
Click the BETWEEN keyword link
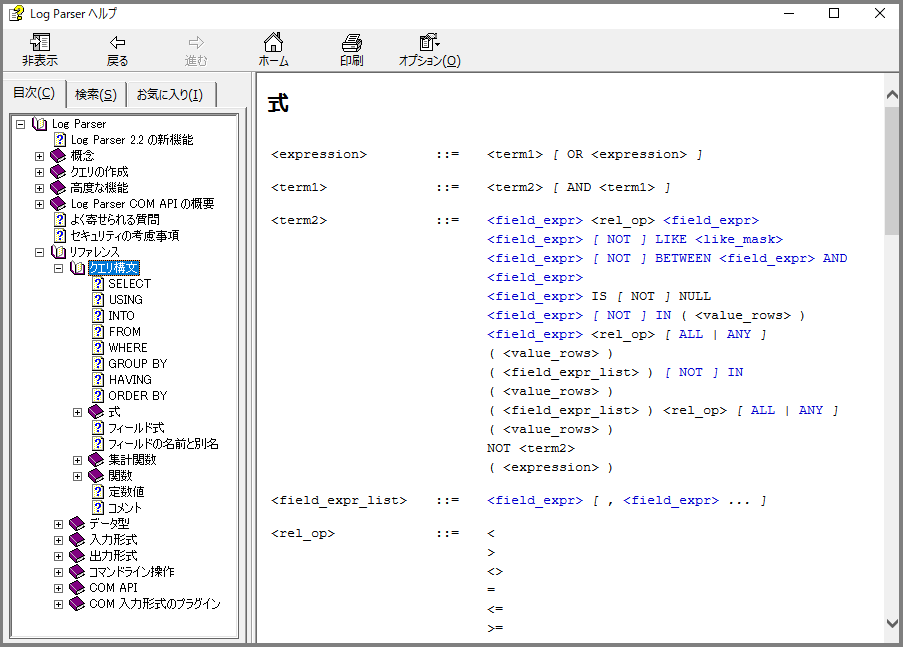(683, 258)
